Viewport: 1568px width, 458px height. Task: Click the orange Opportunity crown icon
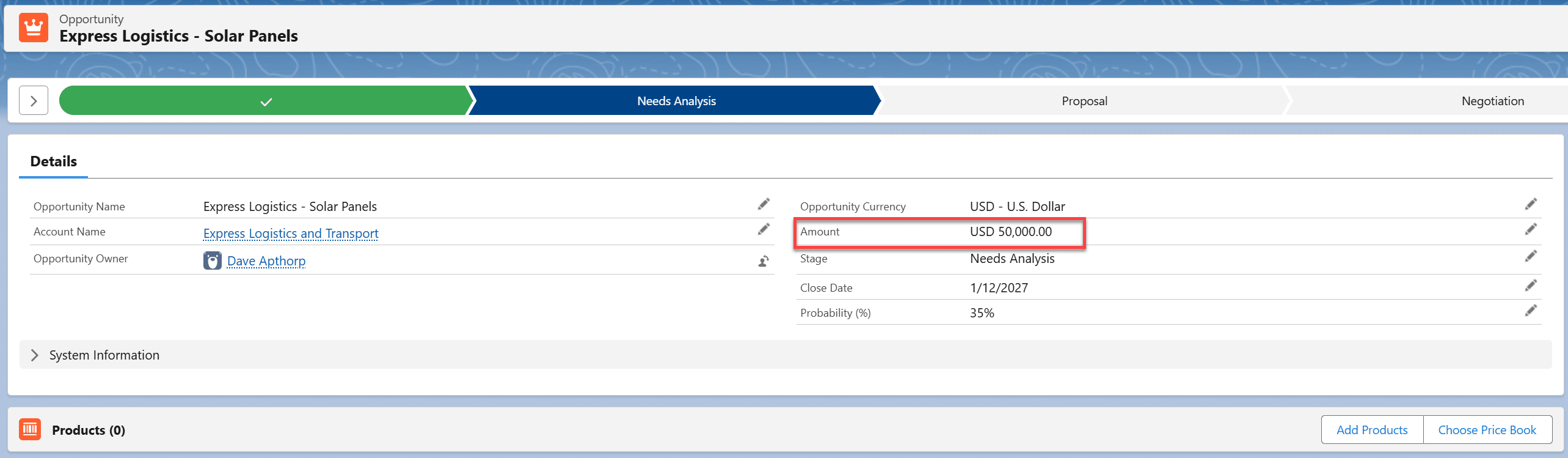point(33,28)
